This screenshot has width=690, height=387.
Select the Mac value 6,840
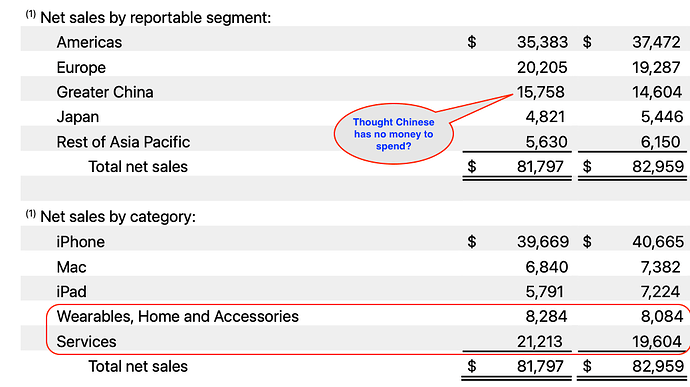(x=547, y=267)
